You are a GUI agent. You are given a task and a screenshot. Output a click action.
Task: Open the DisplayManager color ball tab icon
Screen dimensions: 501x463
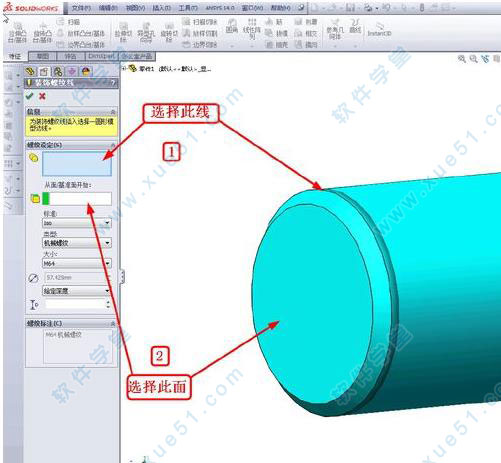pyautogui.click(x=86, y=71)
